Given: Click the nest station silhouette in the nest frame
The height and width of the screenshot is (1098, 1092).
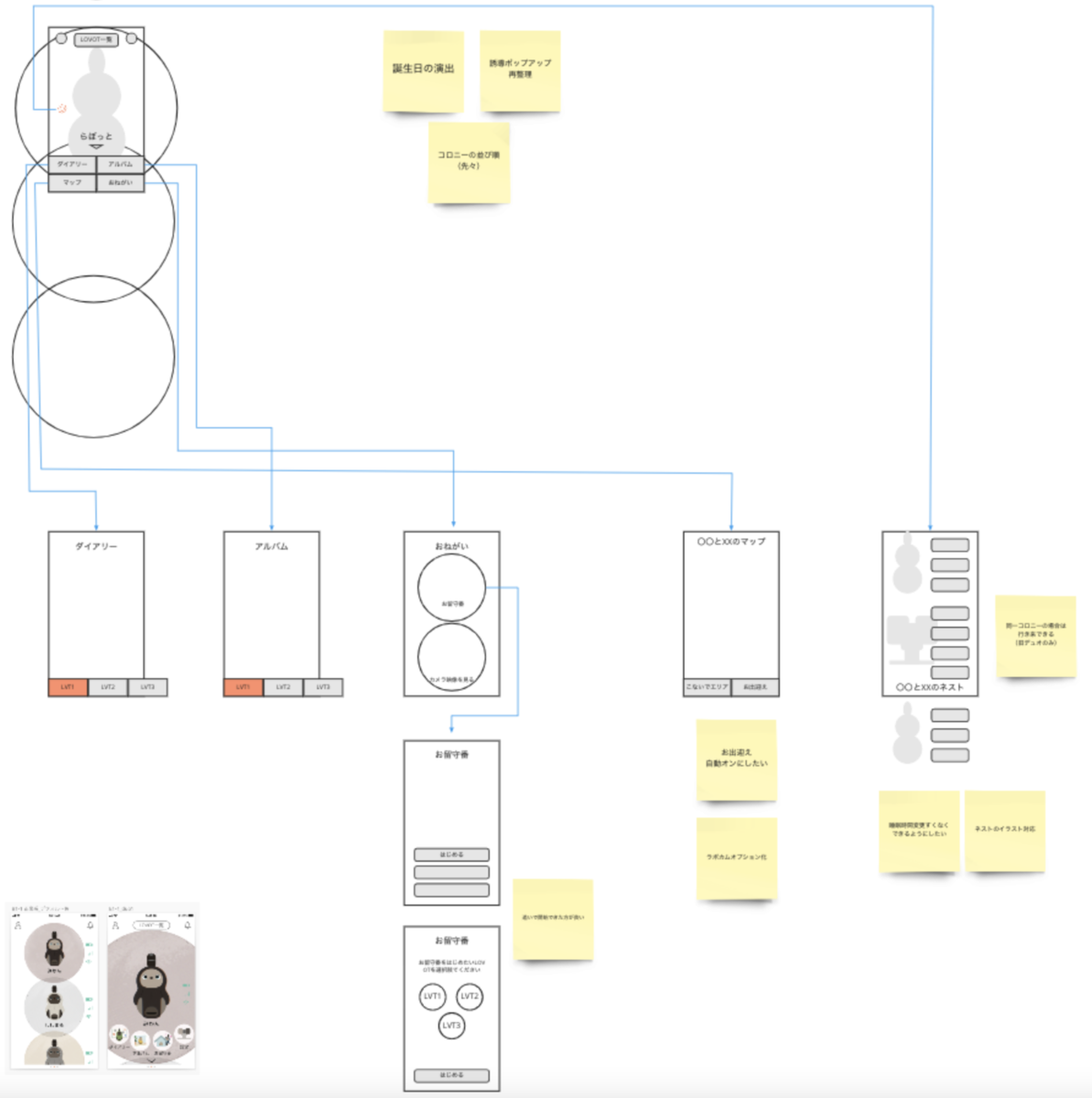Looking at the screenshot, I should pyautogui.click(x=908, y=640).
